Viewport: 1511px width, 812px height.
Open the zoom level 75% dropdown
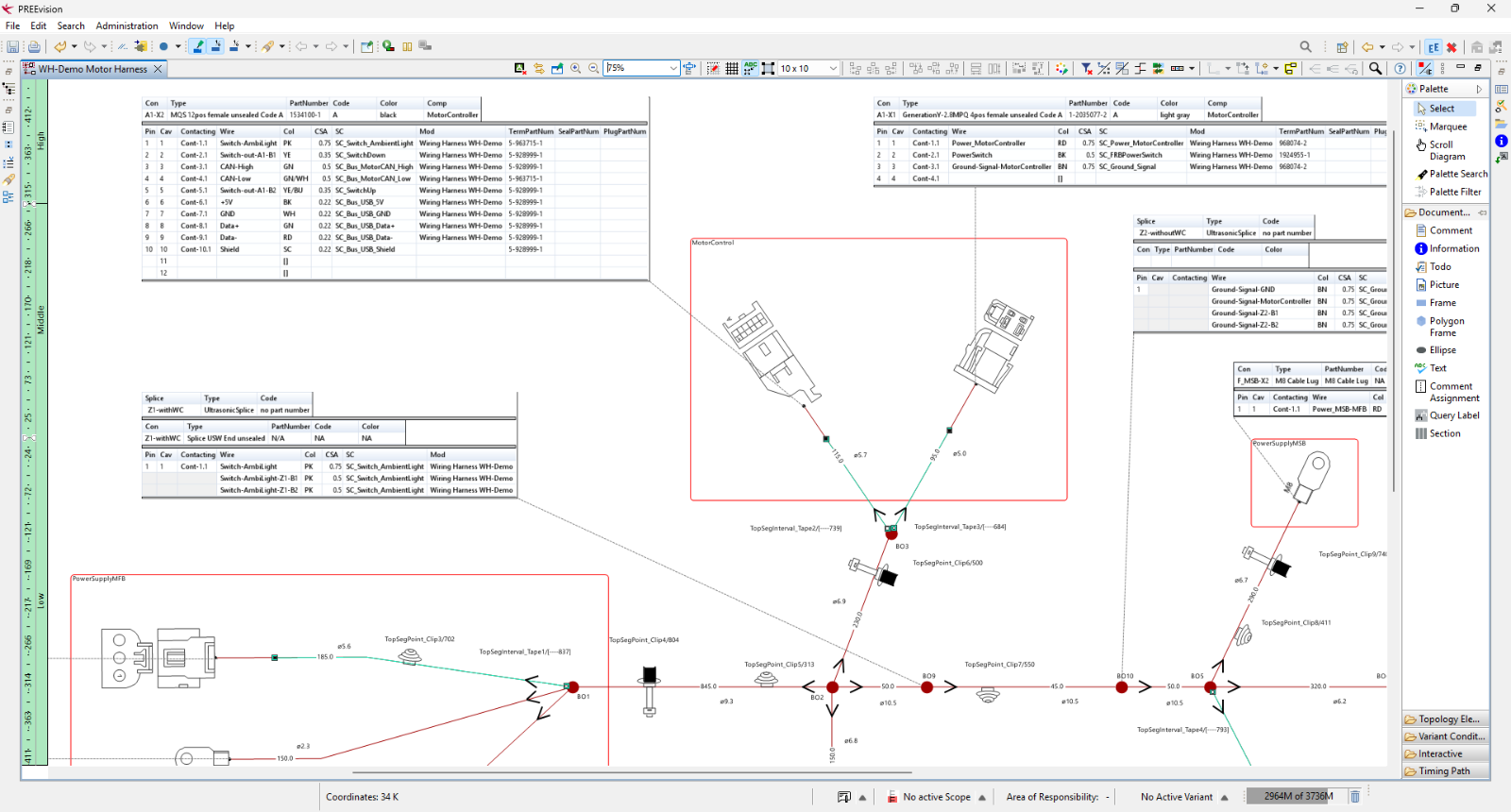pyautogui.click(x=673, y=68)
